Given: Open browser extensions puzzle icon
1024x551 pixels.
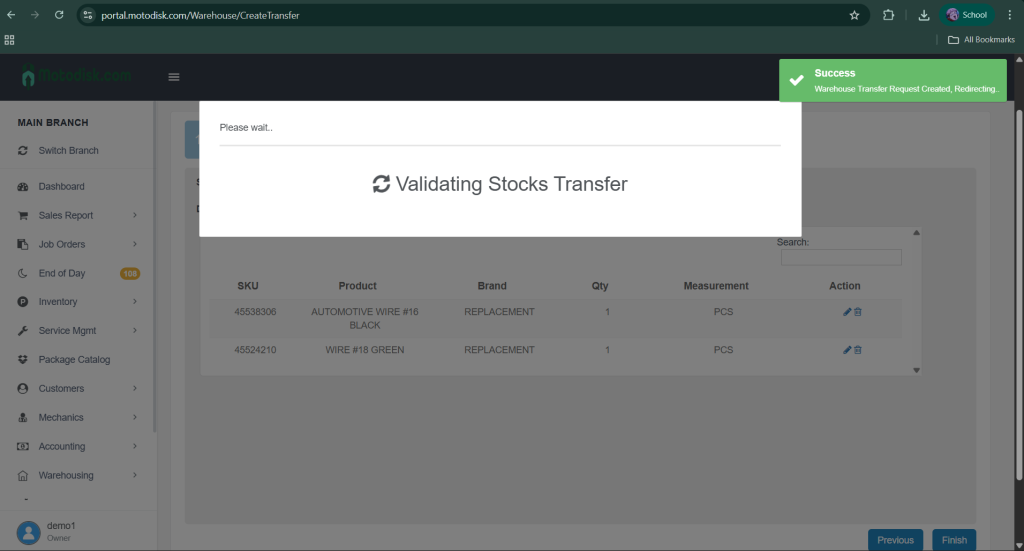Looking at the screenshot, I should (888, 15).
